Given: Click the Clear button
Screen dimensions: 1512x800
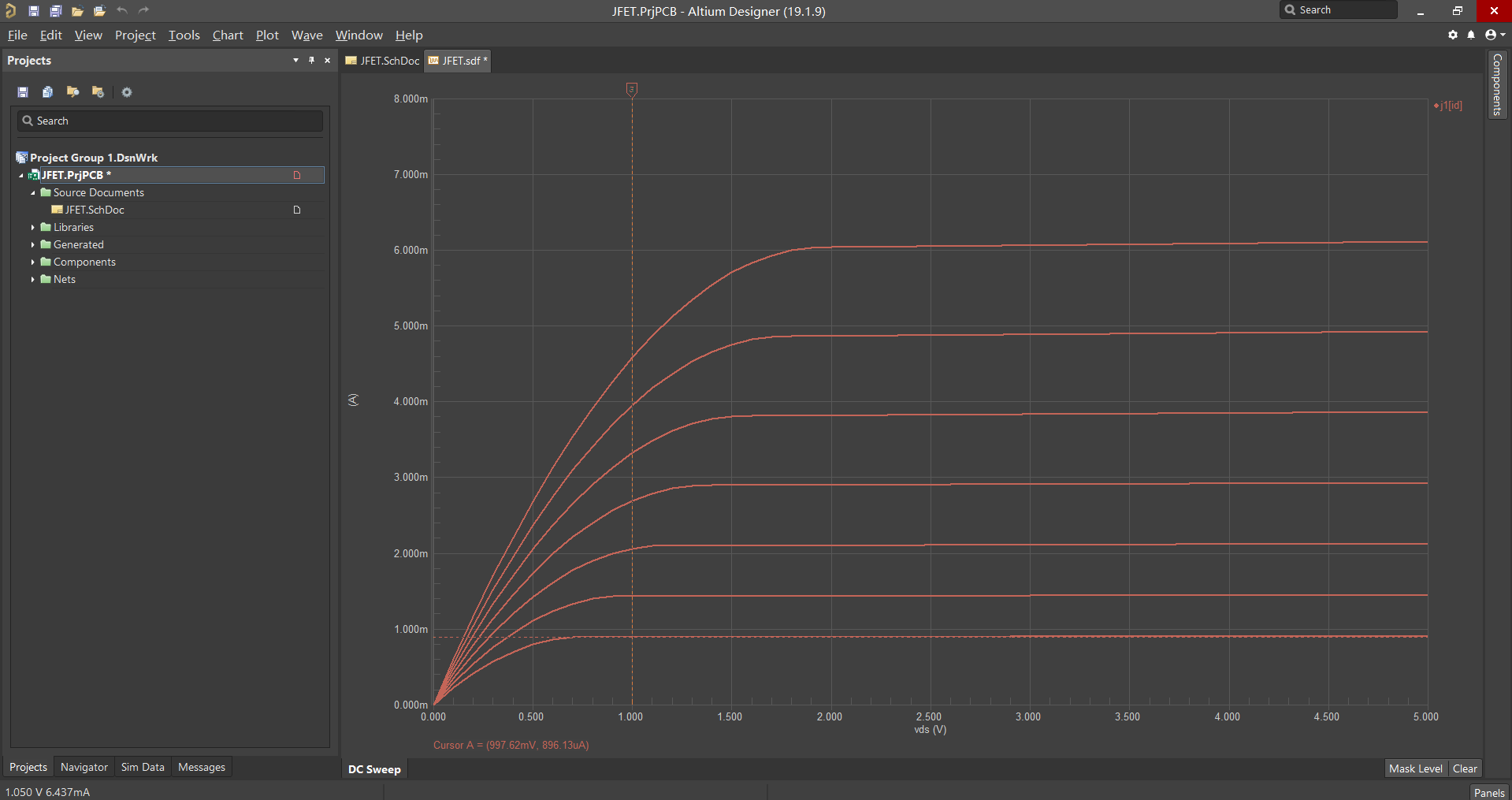Looking at the screenshot, I should 1465,768.
